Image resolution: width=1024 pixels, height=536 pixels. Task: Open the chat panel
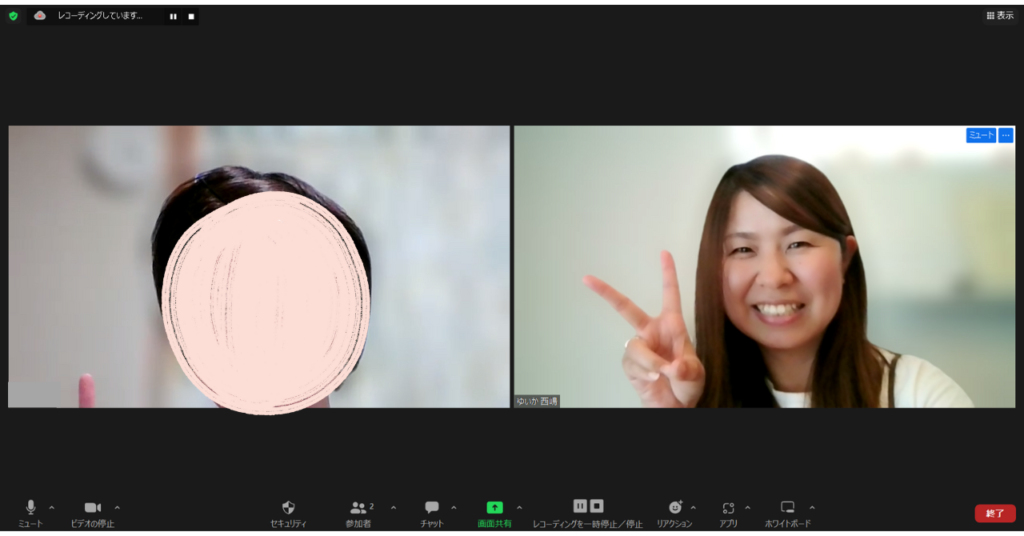click(432, 508)
